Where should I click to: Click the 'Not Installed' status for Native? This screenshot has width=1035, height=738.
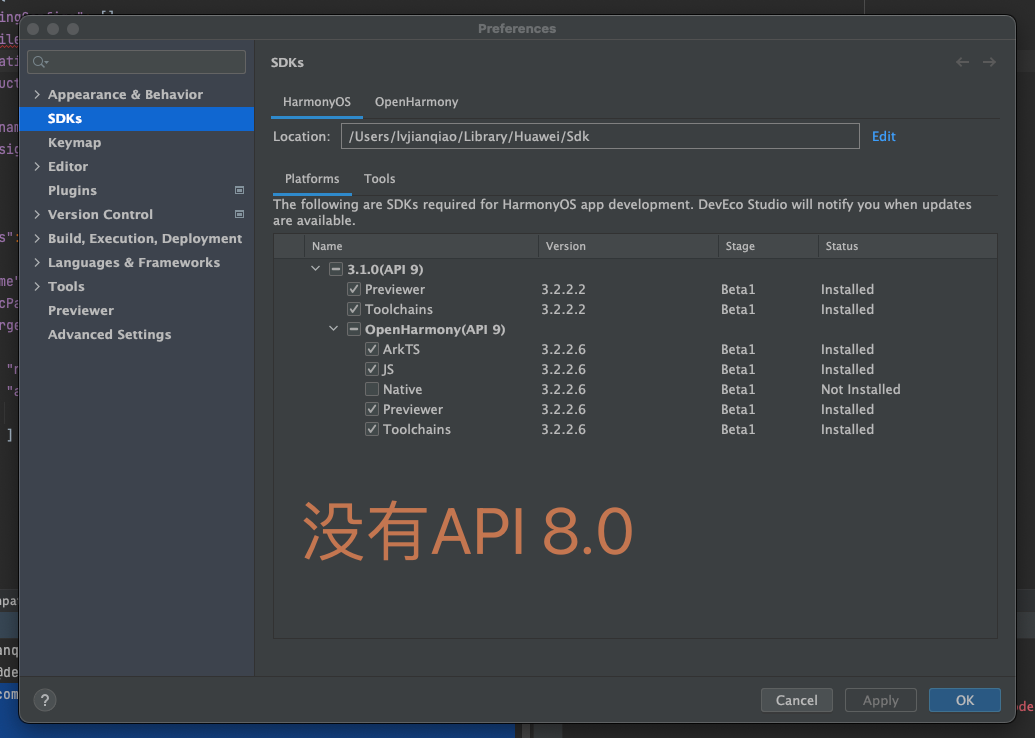coord(861,389)
